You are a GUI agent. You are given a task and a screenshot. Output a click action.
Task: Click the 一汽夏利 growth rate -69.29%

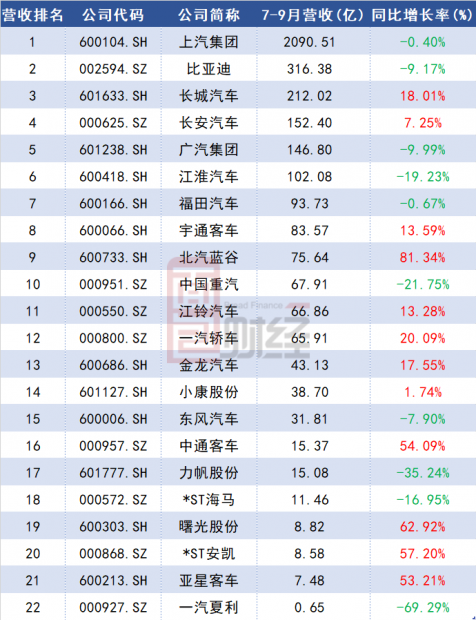[x=423, y=607]
